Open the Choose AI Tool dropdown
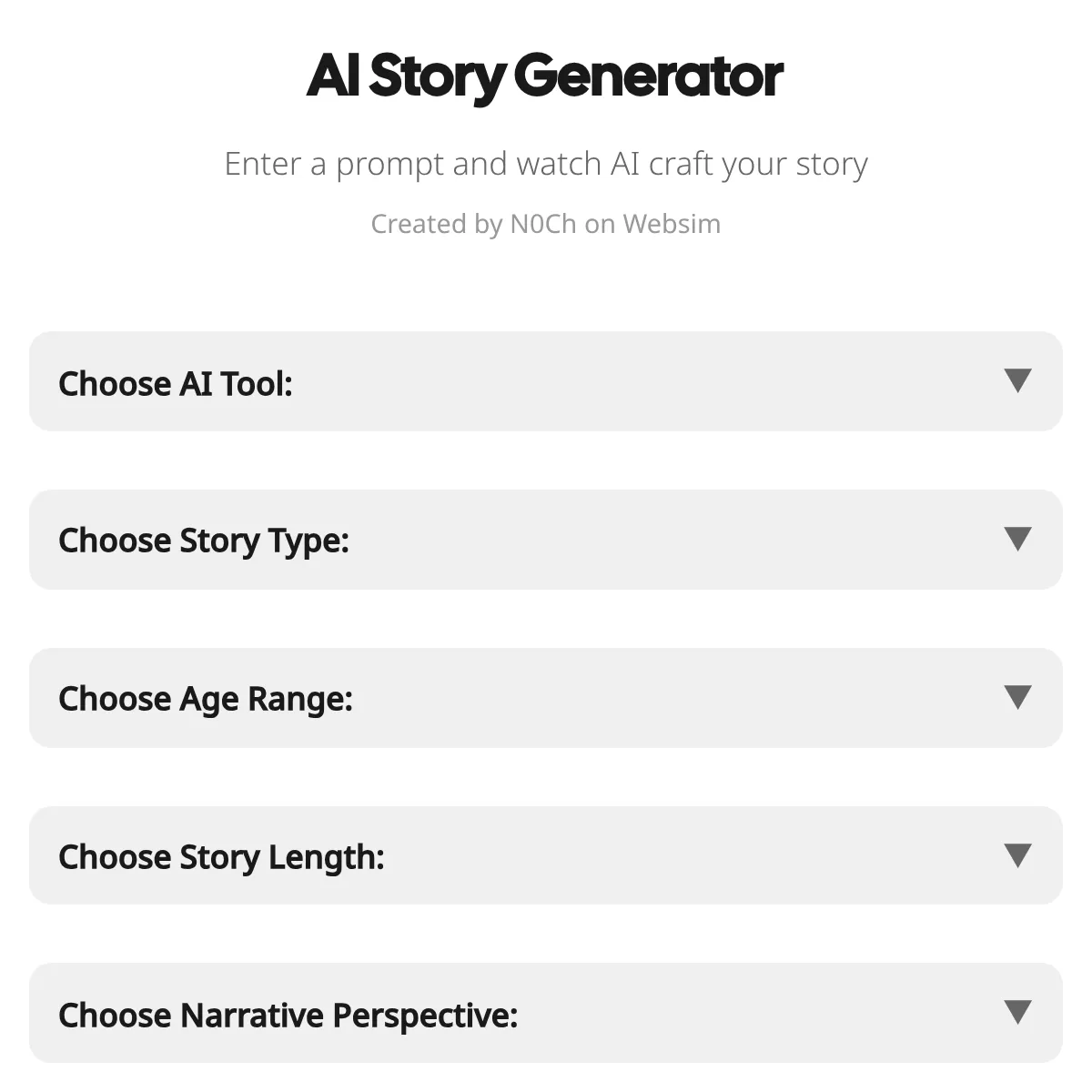 [x=546, y=381]
